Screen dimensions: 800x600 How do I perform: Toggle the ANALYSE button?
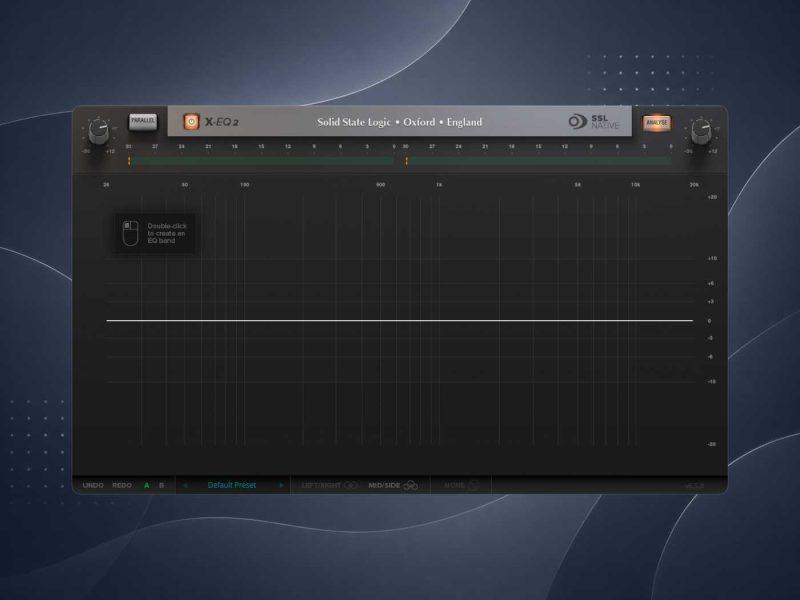tap(657, 122)
